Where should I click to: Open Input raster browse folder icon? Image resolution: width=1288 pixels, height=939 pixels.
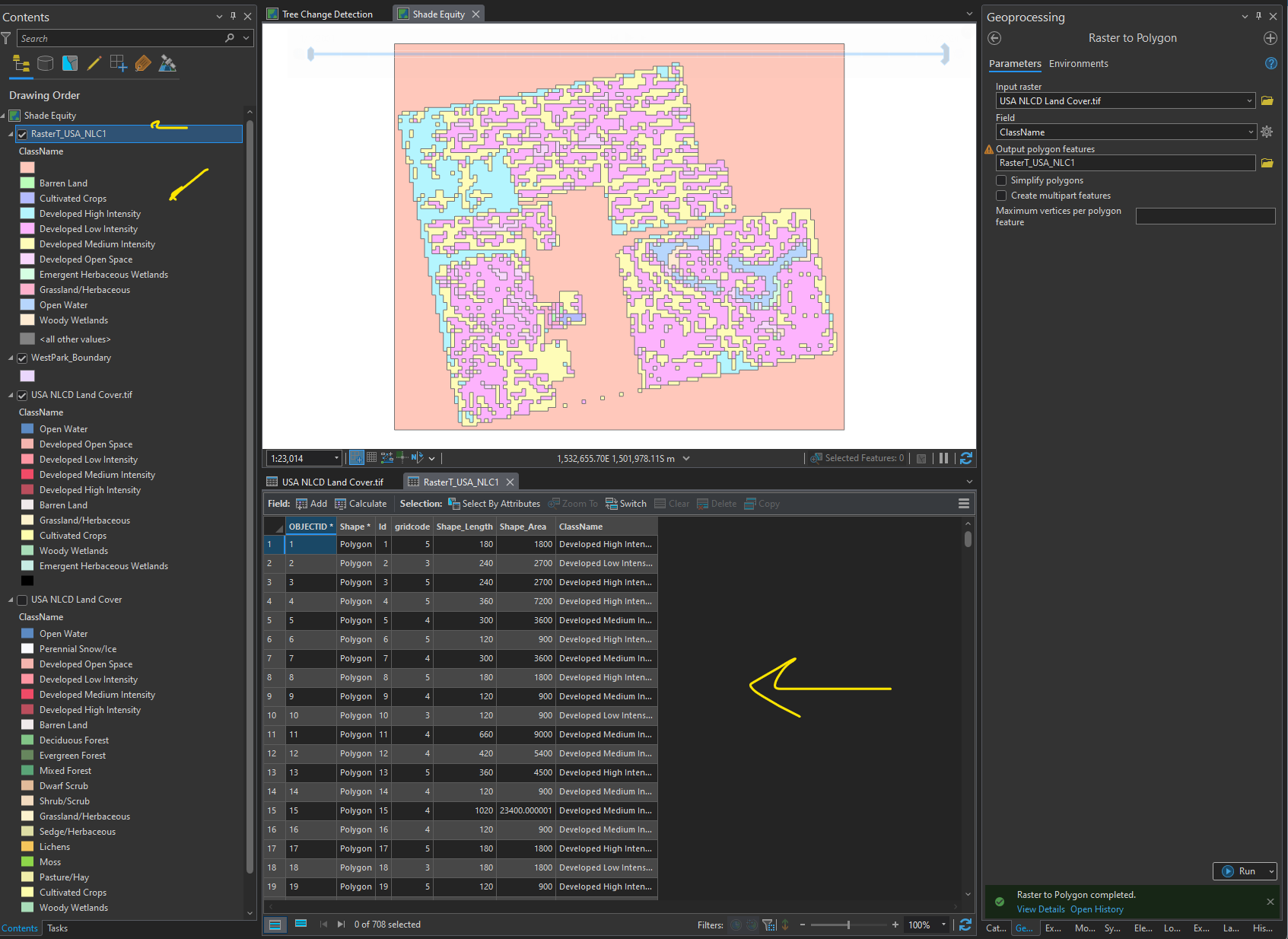[1267, 100]
